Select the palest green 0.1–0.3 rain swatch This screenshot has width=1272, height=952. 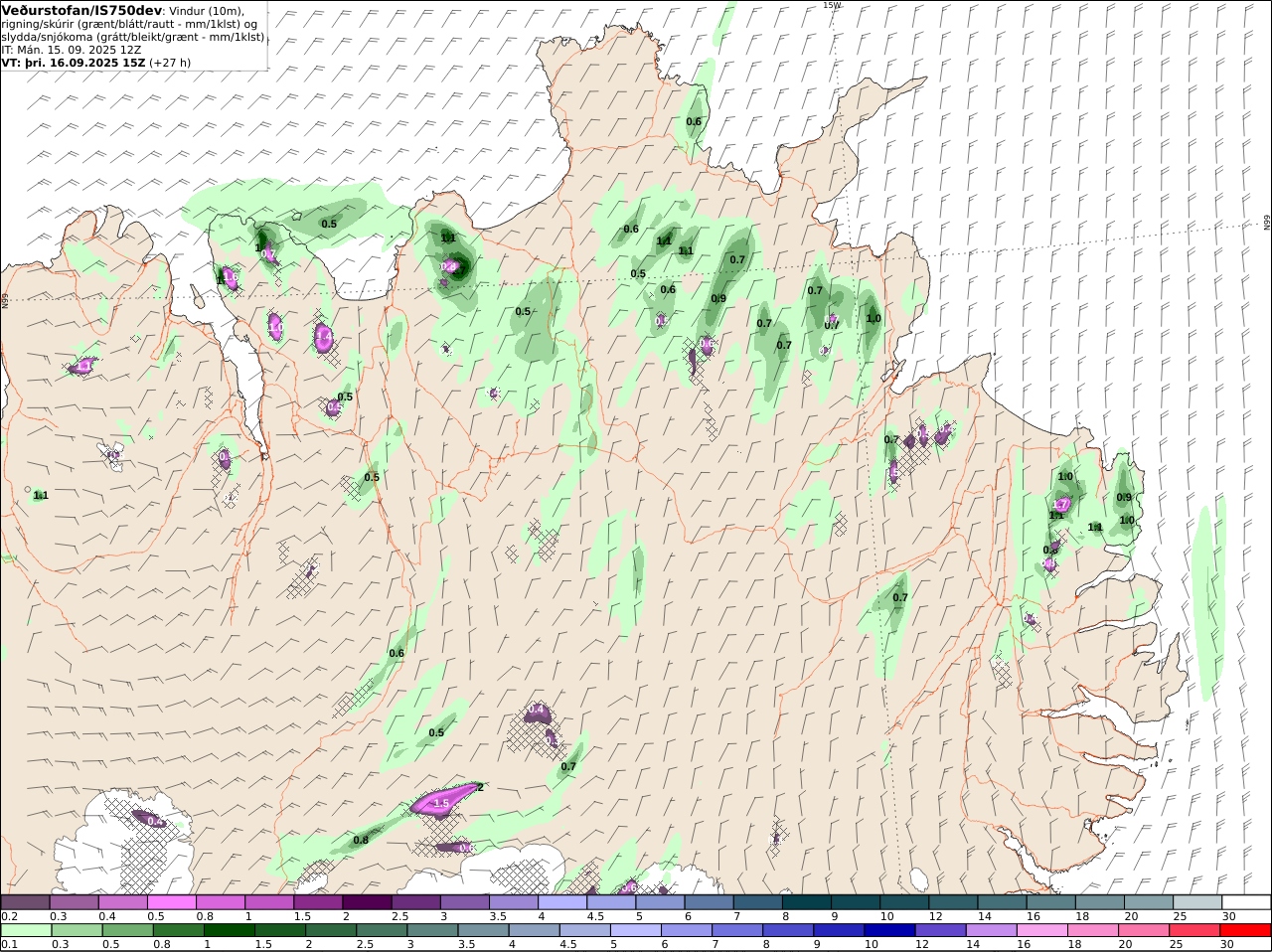[26, 930]
